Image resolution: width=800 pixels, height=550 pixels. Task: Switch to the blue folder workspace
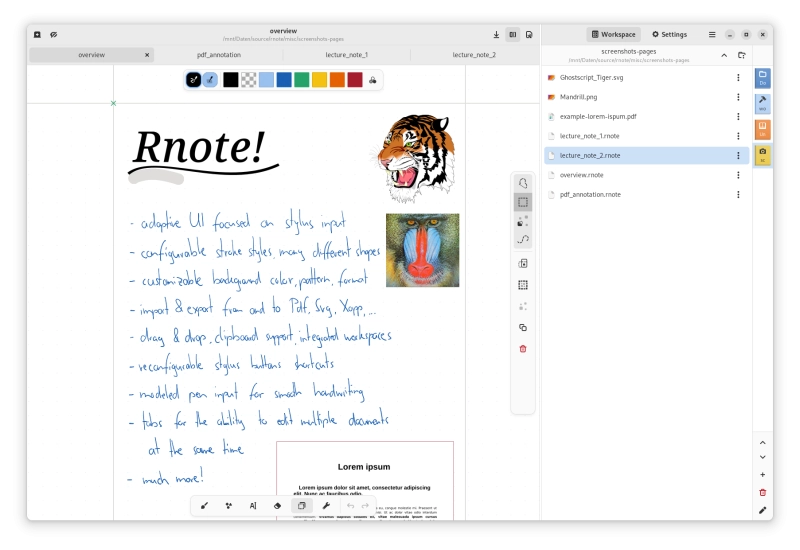(763, 78)
